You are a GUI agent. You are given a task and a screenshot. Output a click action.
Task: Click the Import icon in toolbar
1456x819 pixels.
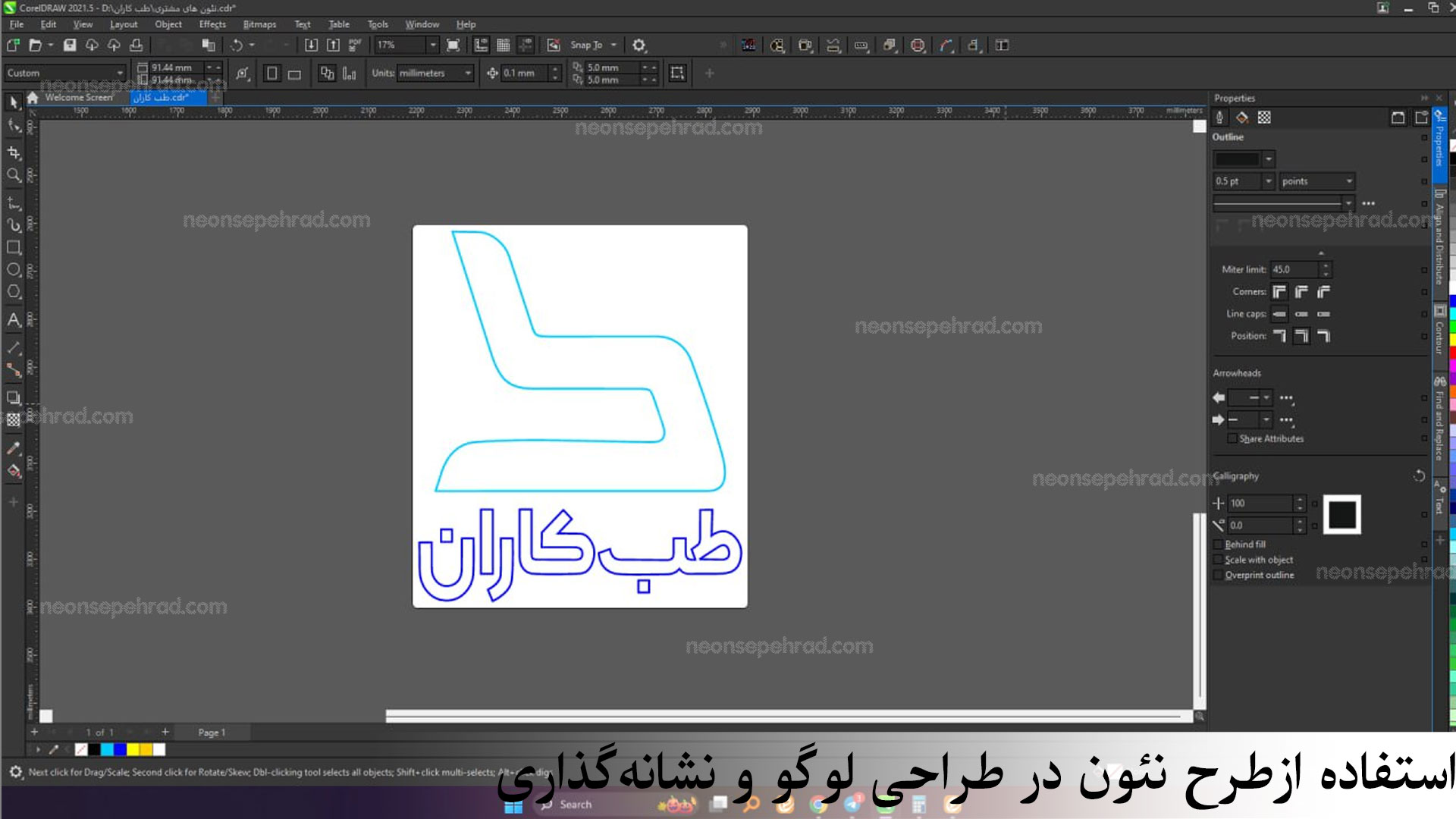(x=311, y=45)
